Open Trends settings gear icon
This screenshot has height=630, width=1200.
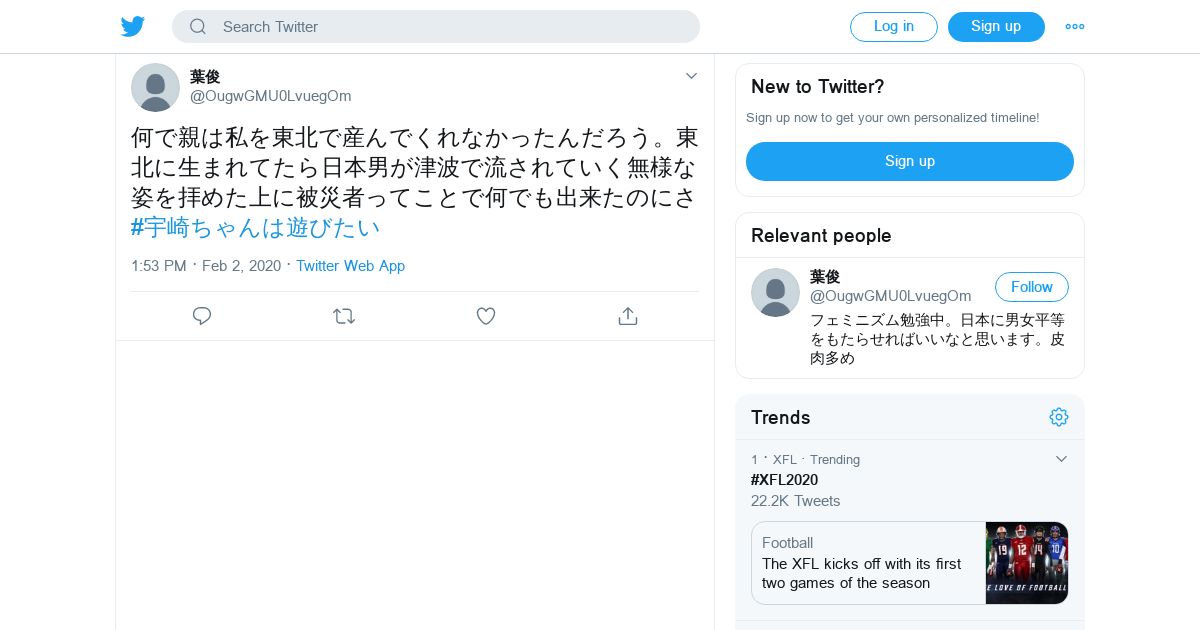tap(1059, 417)
